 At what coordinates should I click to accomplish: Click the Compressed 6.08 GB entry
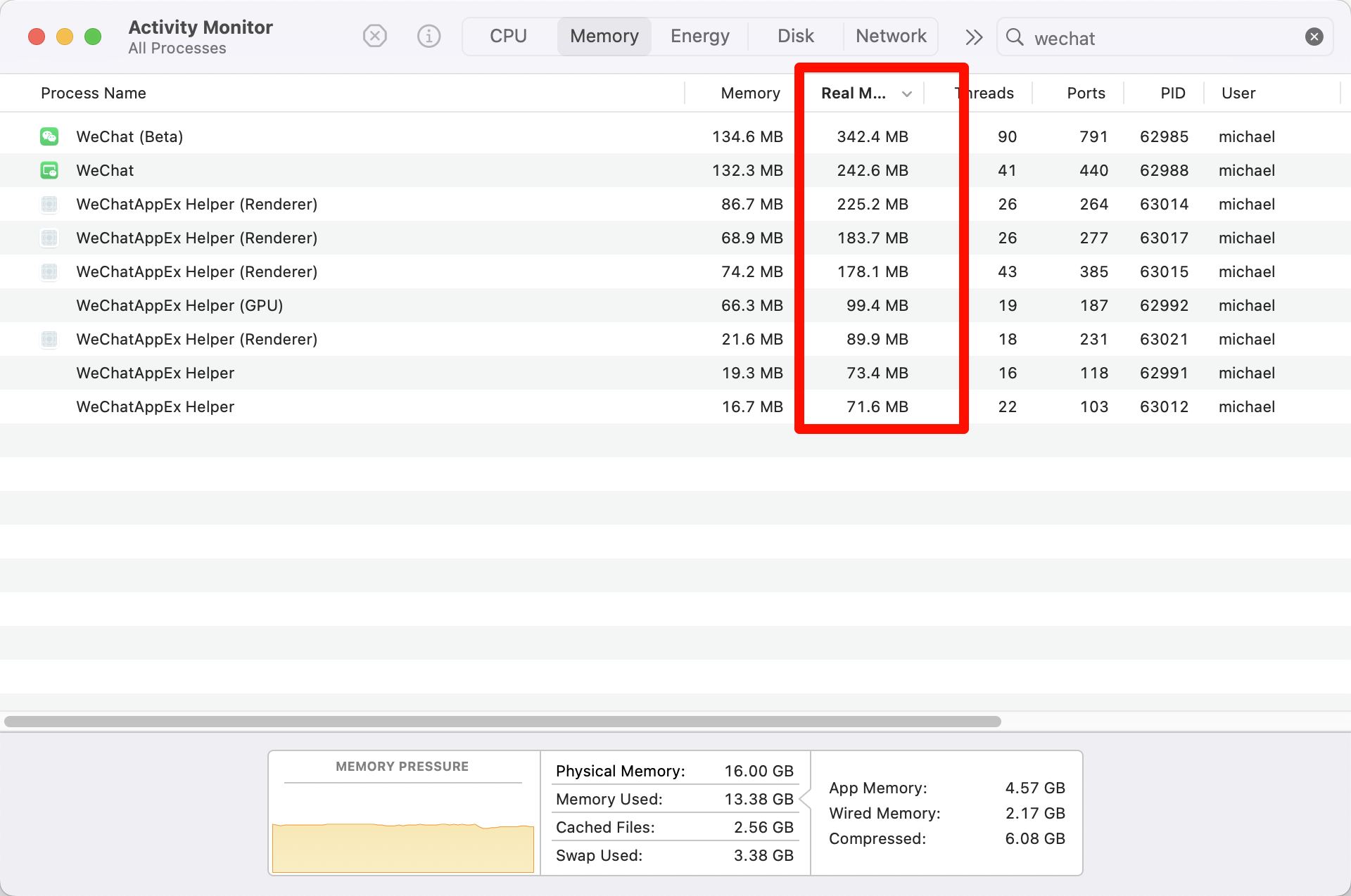click(947, 838)
